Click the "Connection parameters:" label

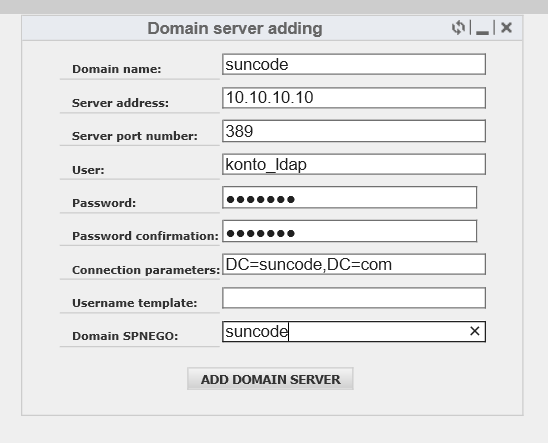146,270
